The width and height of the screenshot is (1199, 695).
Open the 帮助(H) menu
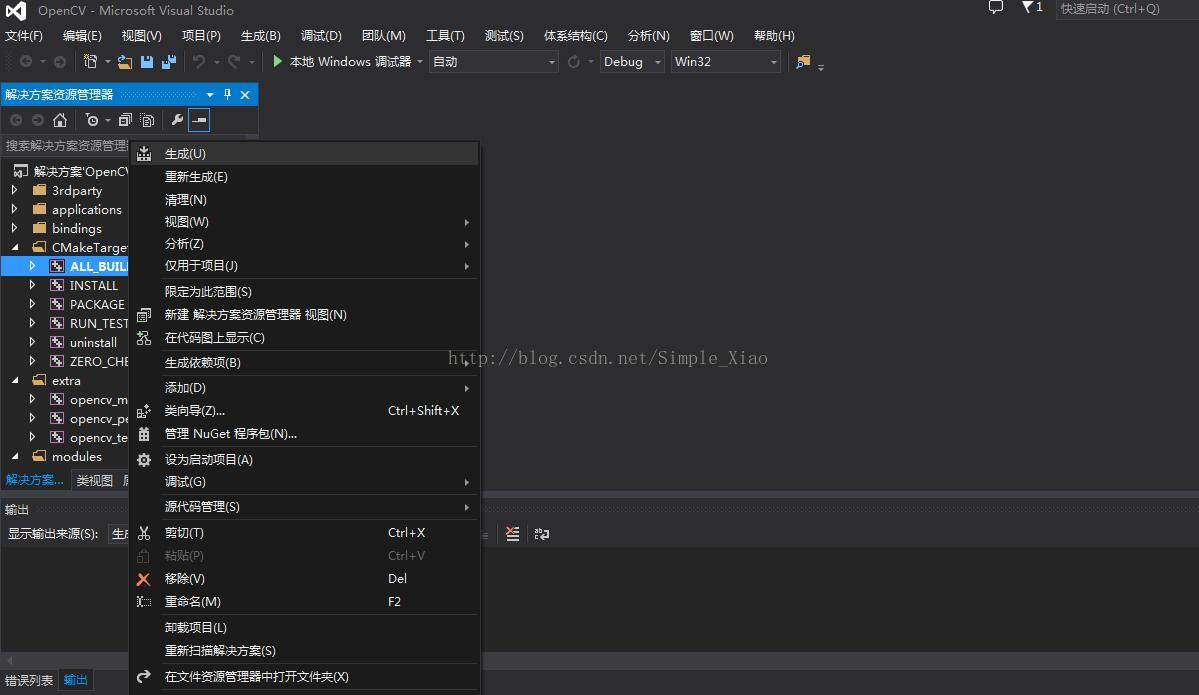tap(774, 36)
